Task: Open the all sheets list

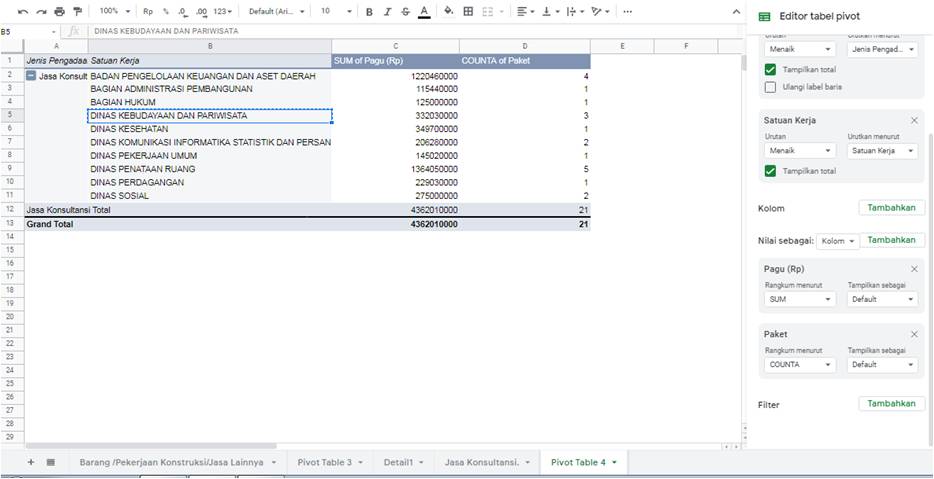Action: pos(51,462)
